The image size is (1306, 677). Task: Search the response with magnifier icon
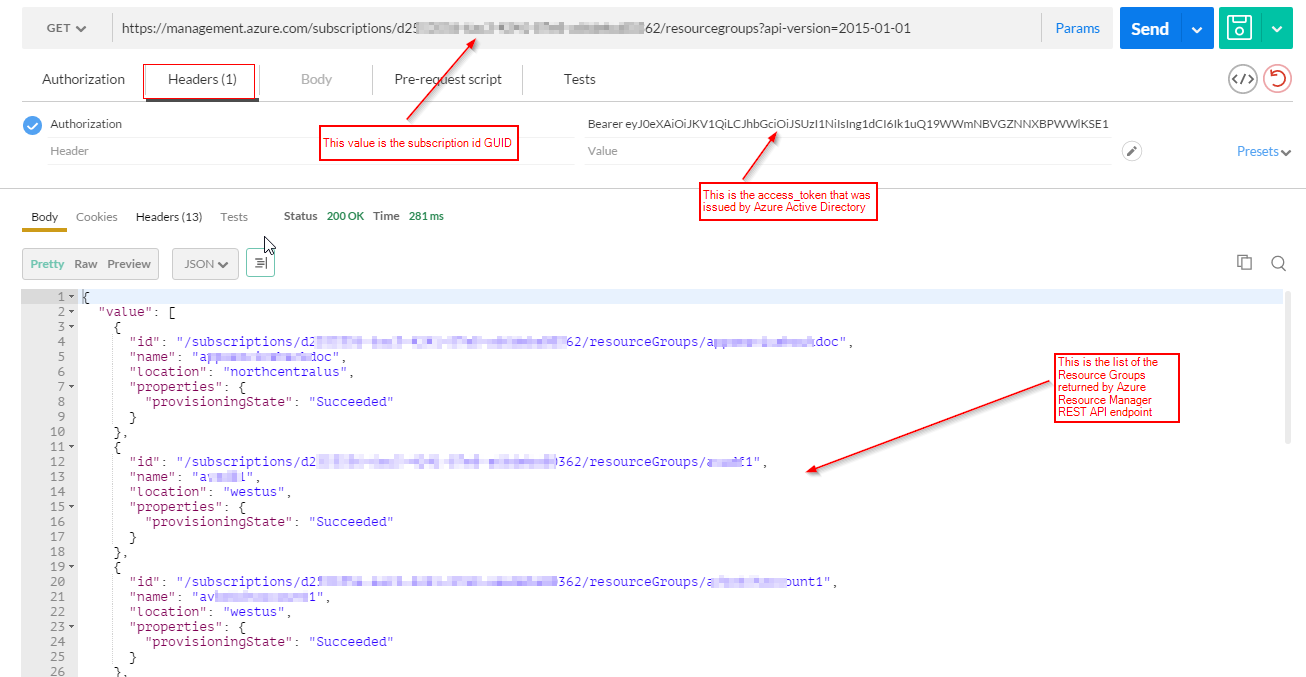click(x=1278, y=264)
